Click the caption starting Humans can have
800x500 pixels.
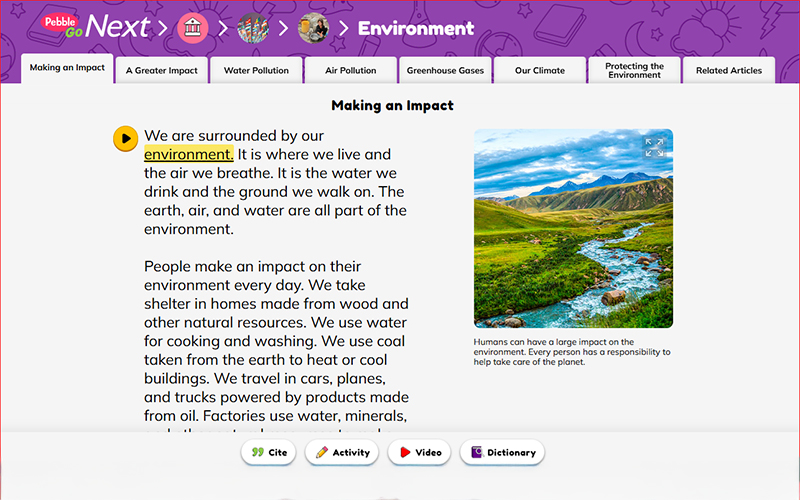click(572, 352)
